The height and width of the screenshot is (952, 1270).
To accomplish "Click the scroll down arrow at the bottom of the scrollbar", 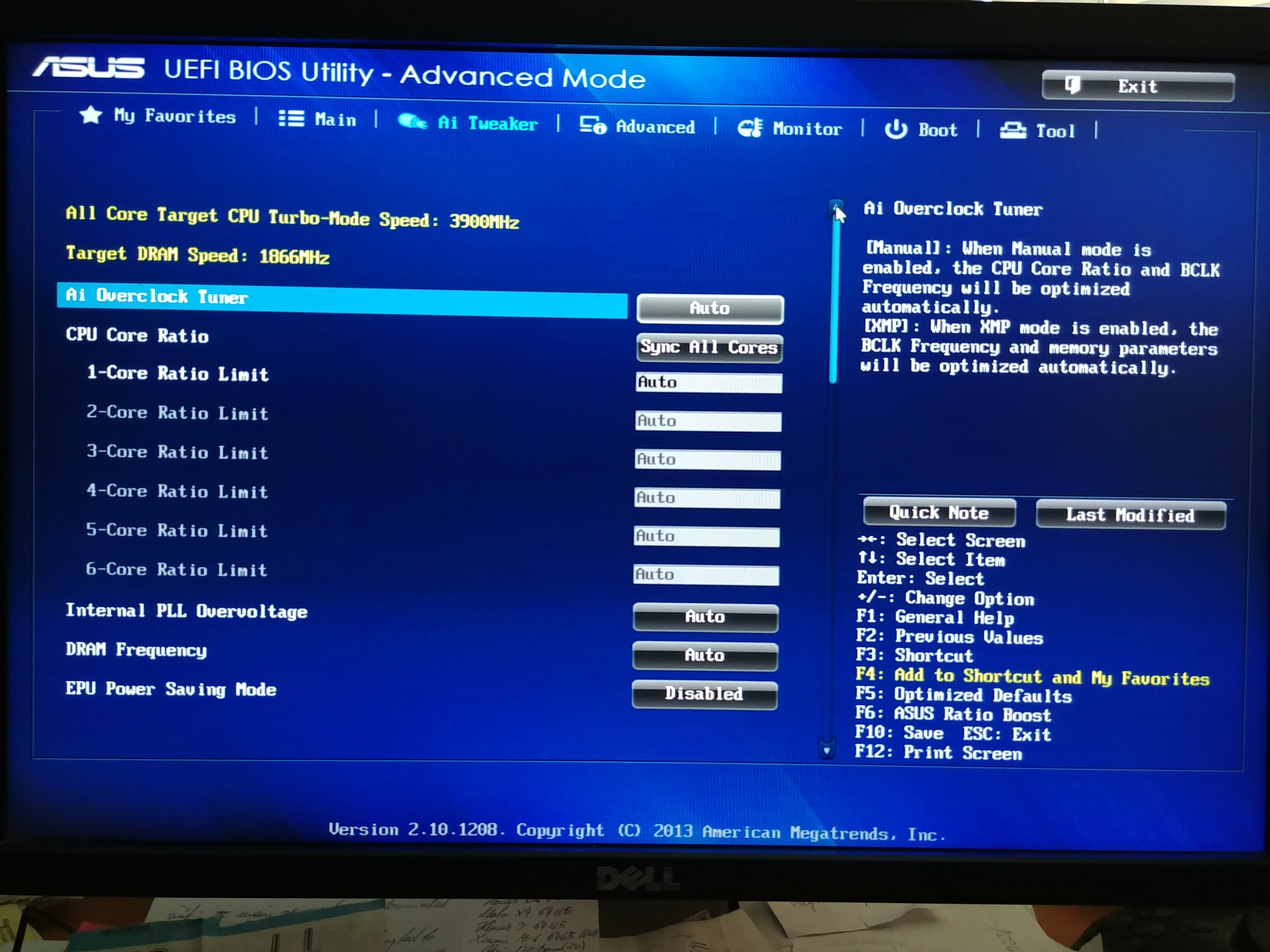I will click(x=827, y=750).
